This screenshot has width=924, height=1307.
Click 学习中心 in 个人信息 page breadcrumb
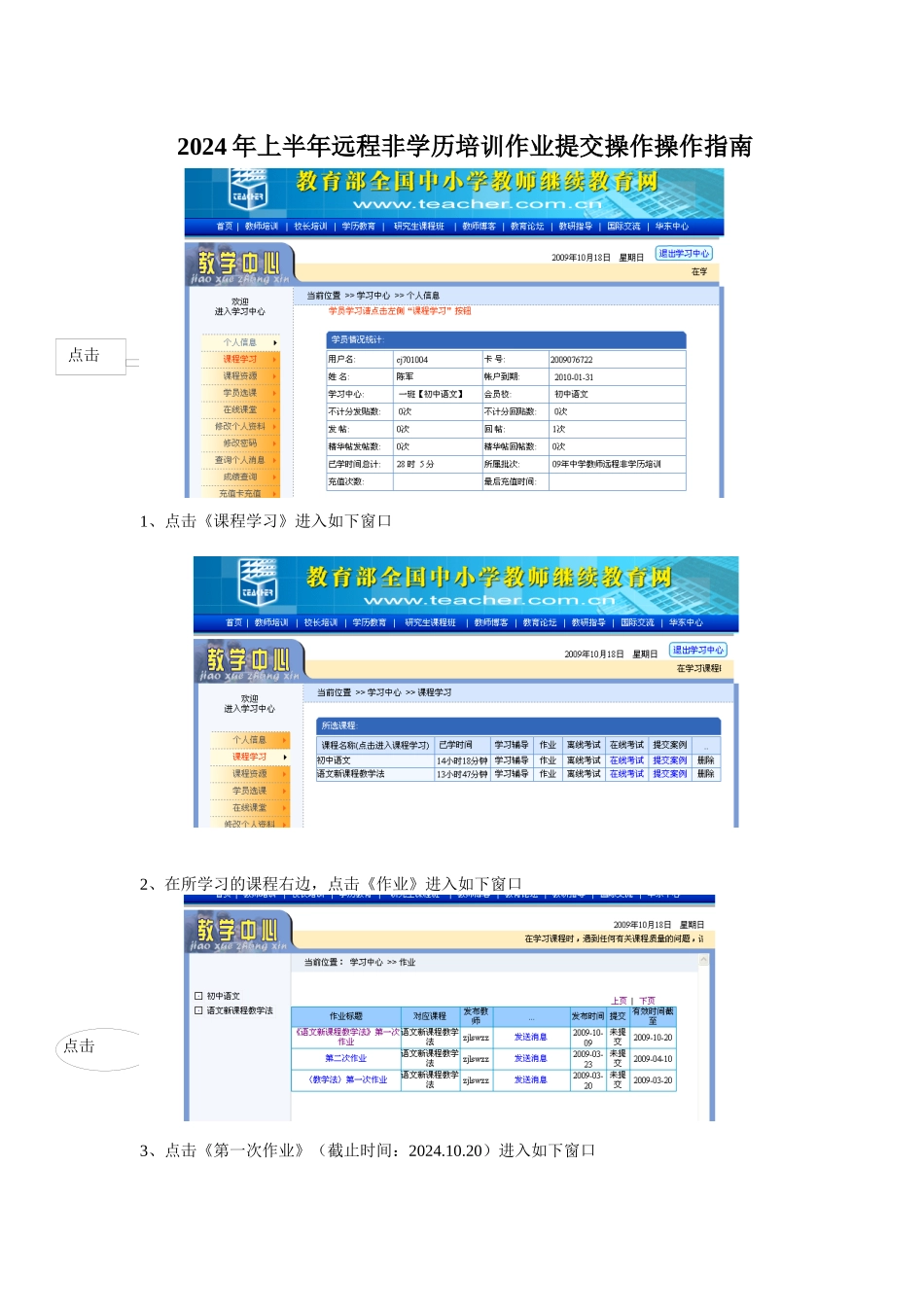pos(373,296)
